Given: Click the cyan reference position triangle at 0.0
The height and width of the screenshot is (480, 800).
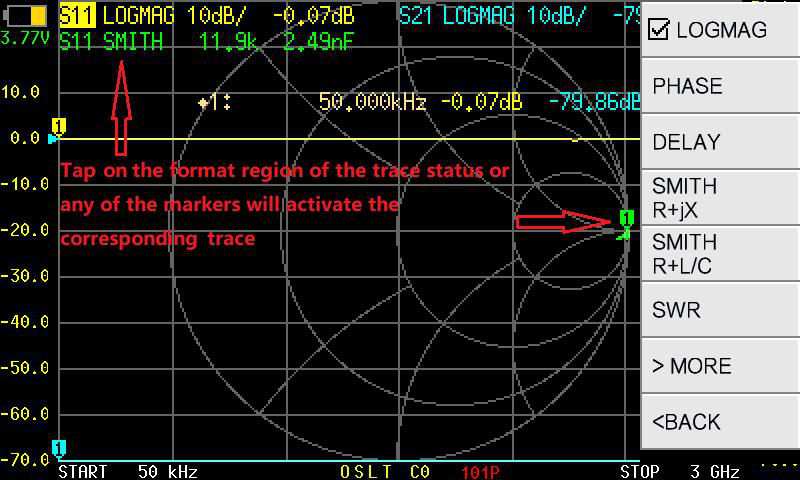Looking at the screenshot, I should 52,139.
